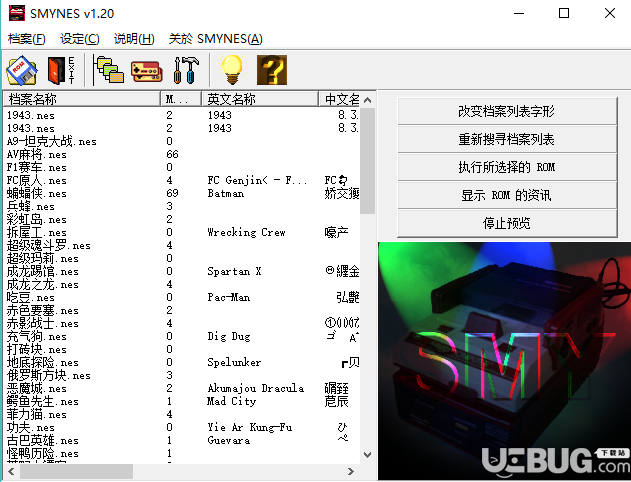631x482 pixels.
Task: Click the red door EXIT icon
Action: (x=61, y=70)
